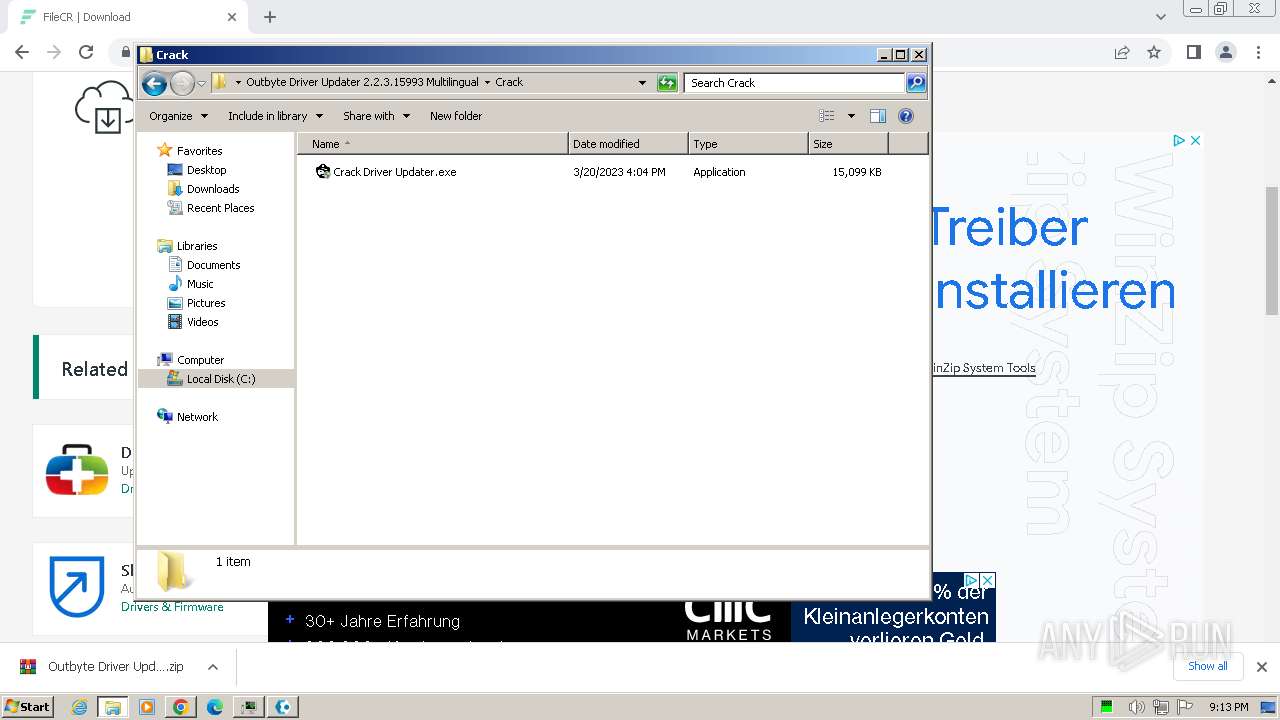Click the Explorer Forward arrow button
The height and width of the screenshot is (720, 1280).
coord(182,83)
